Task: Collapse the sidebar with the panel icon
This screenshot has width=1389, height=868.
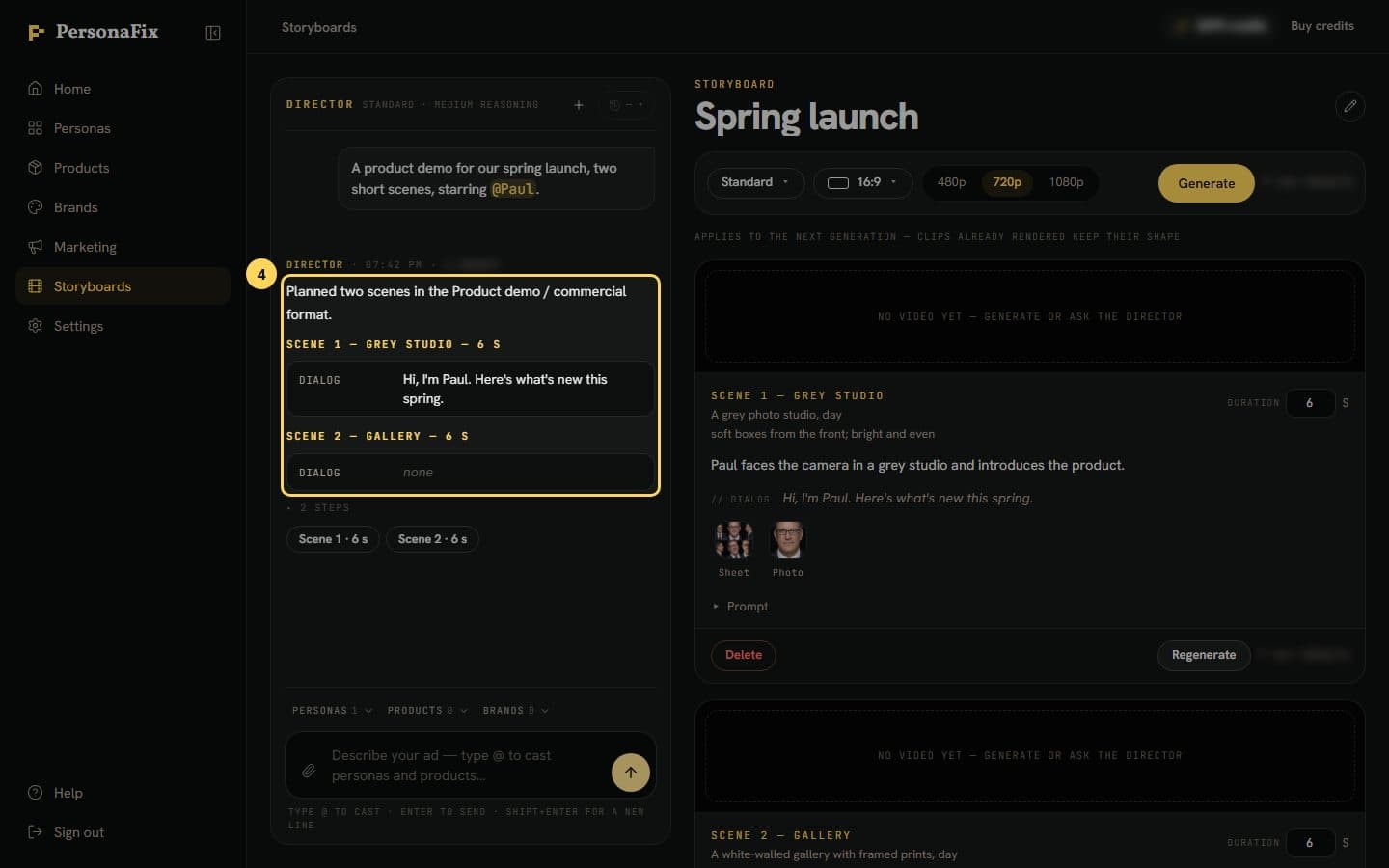Action: coord(213,33)
